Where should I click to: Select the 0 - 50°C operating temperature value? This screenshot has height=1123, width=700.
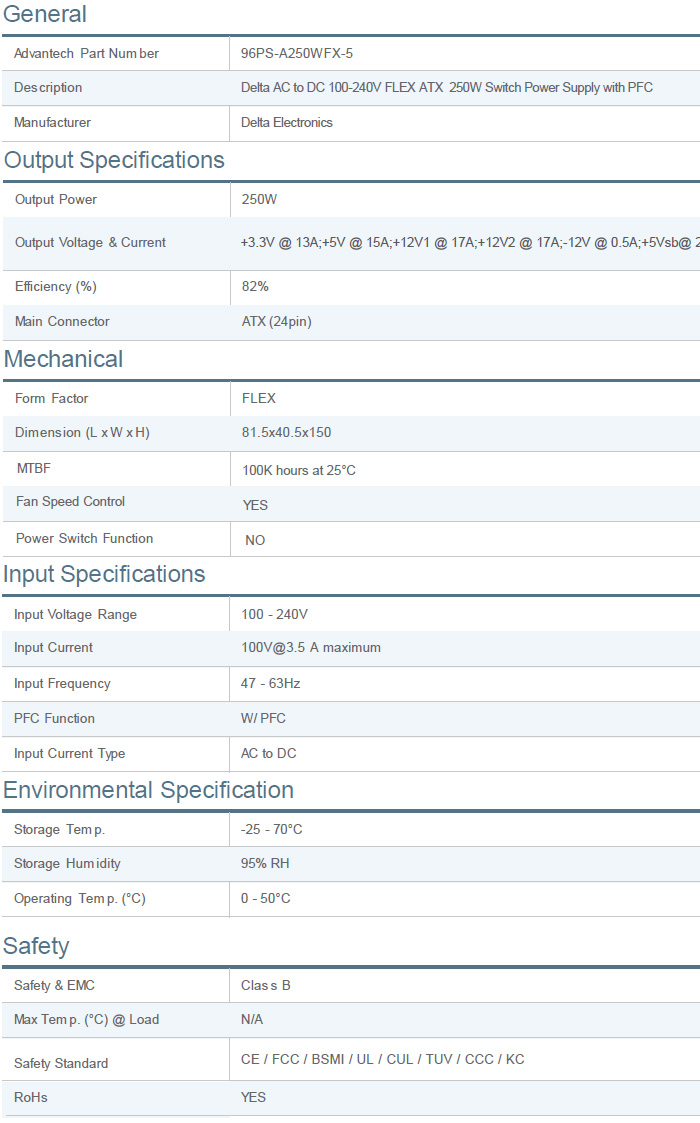265,899
